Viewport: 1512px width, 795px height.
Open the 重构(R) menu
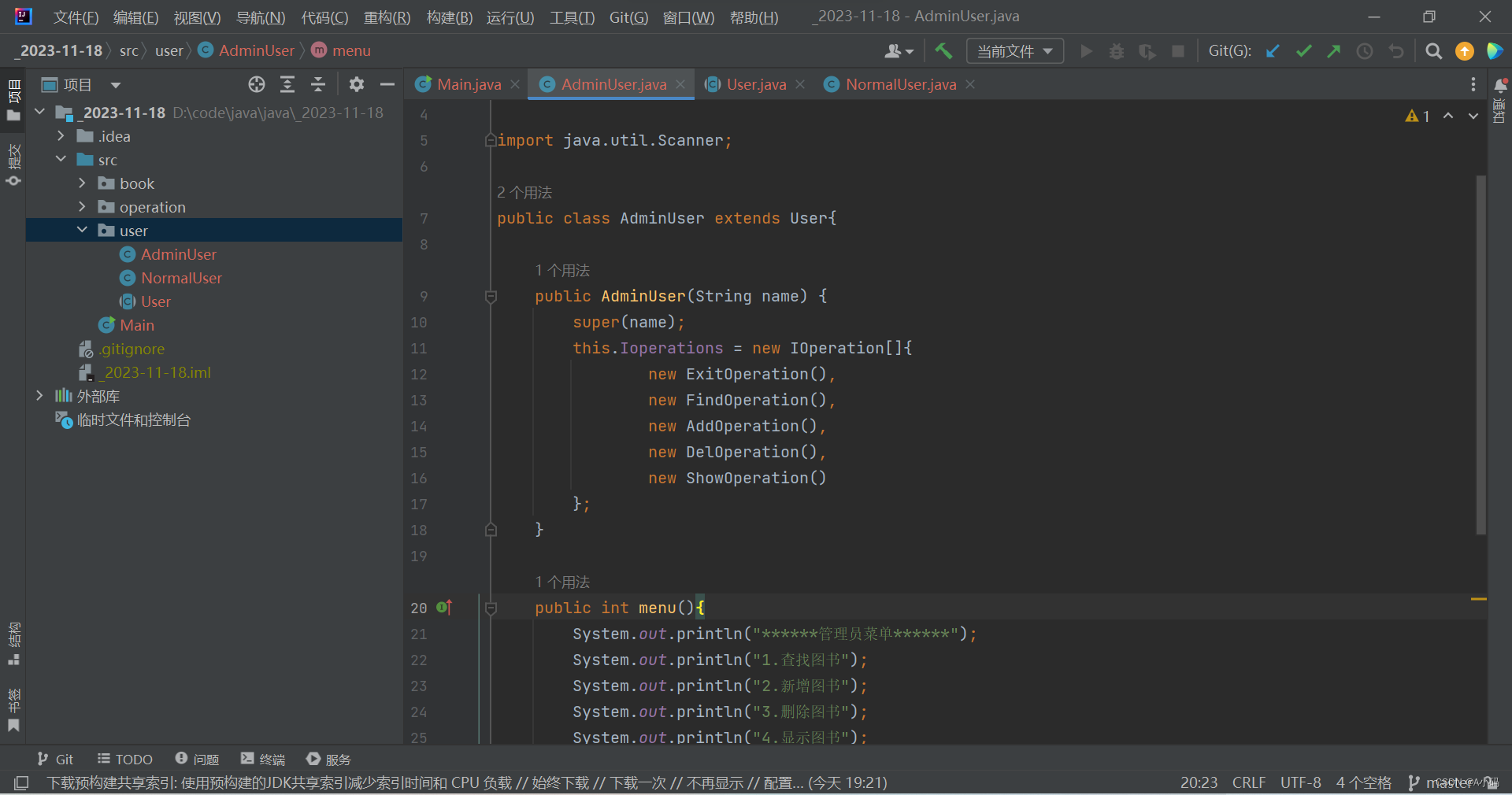pyautogui.click(x=387, y=17)
